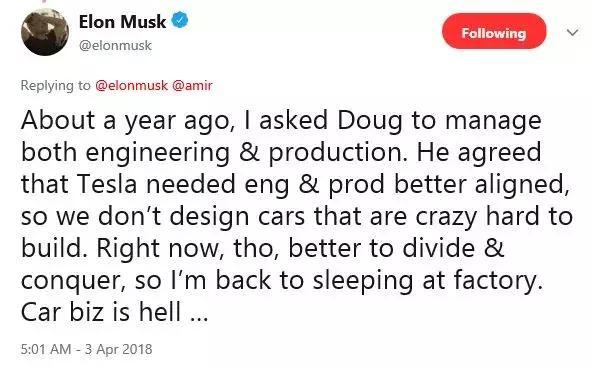This screenshot has width=591, height=368.
Task: Open Elon Musk's round profile avatar
Action: tap(45, 32)
